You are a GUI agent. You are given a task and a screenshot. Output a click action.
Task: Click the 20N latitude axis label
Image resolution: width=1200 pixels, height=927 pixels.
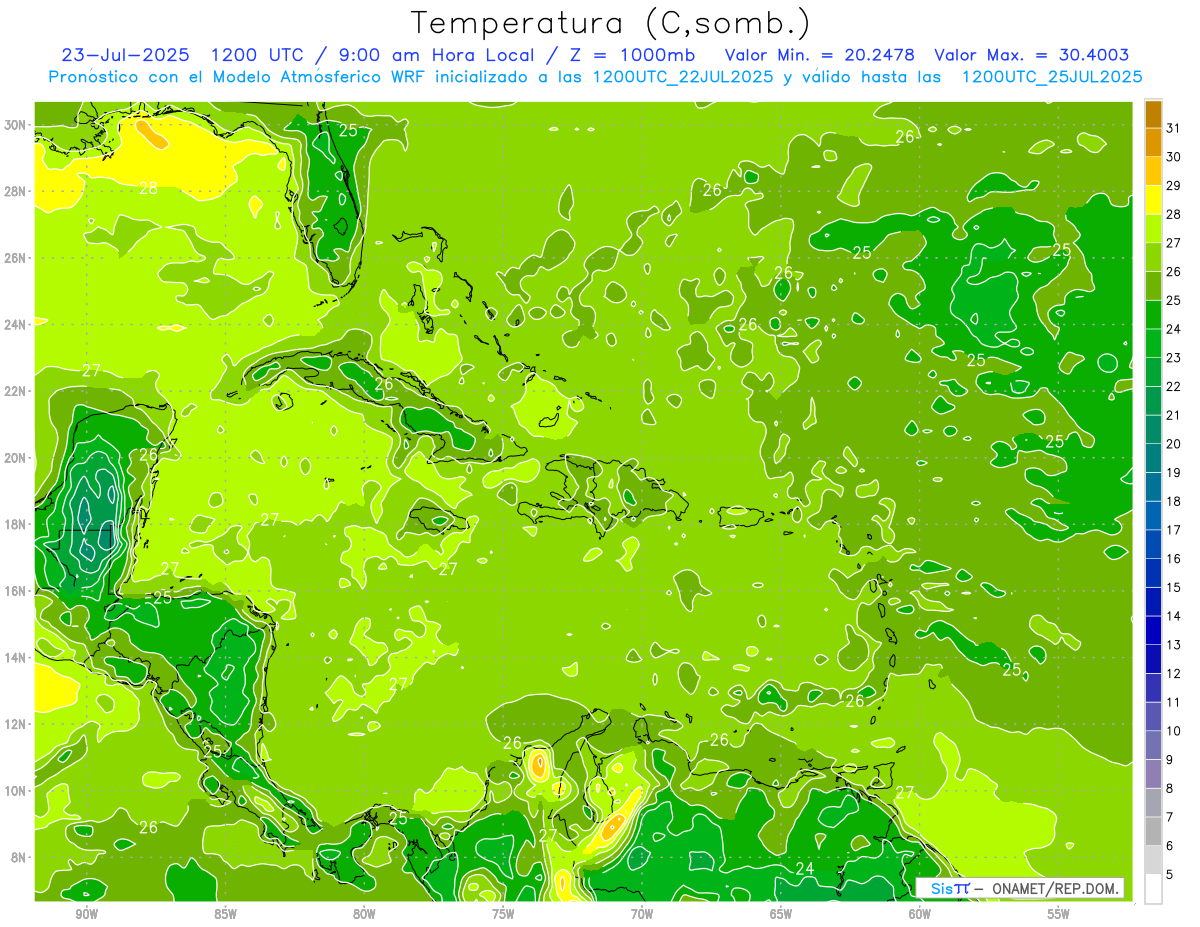coord(17,458)
